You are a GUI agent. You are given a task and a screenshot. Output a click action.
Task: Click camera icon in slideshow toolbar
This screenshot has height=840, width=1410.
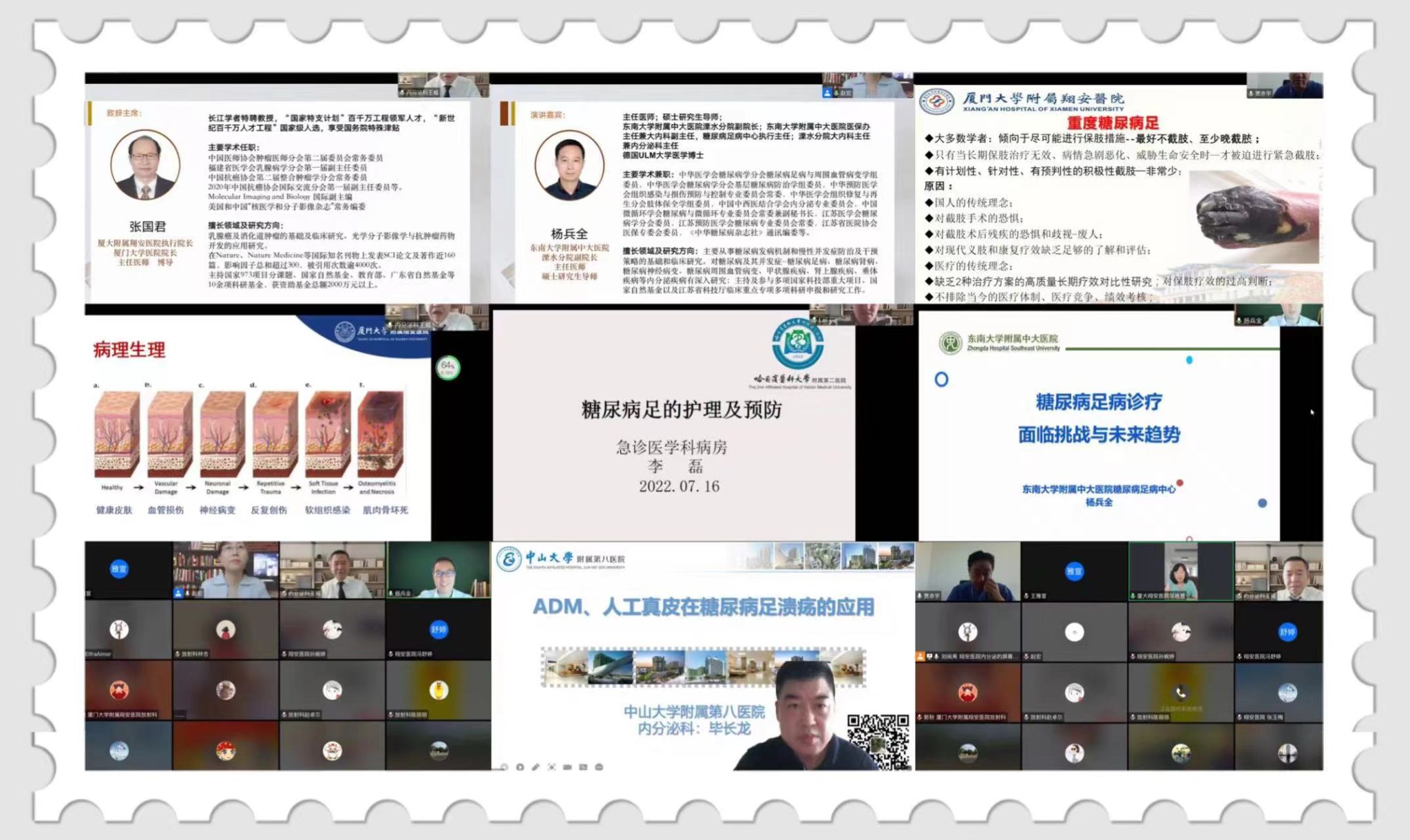click(x=567, y=767)
